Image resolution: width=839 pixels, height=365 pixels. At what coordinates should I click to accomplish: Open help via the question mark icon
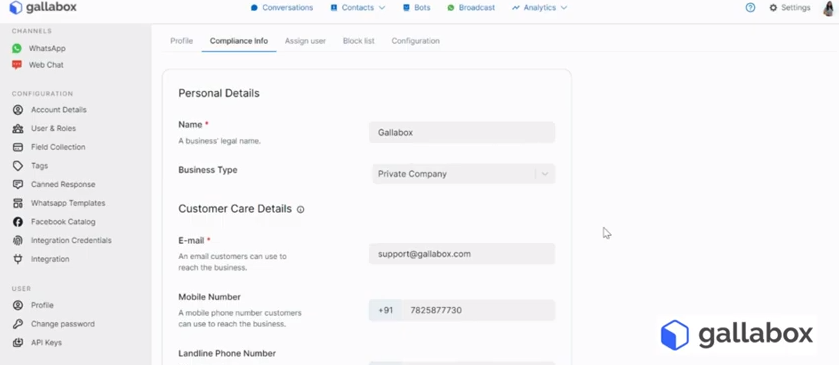pos(750,7)
